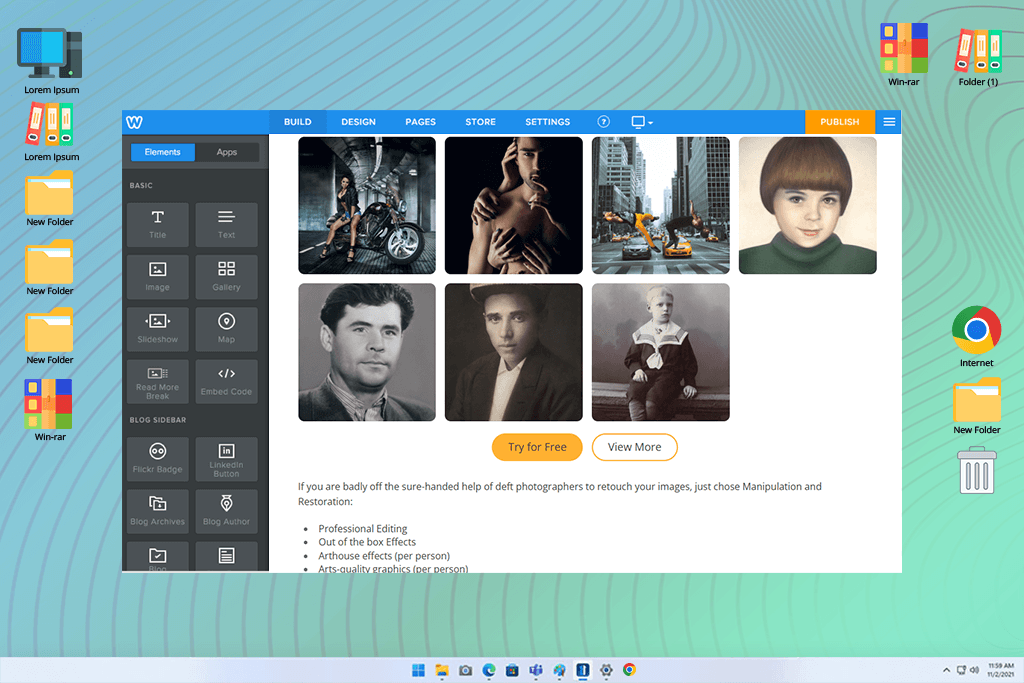Switch to the Apps tab
This screenshot has width=1024, height=683.
pyautogui.click(x=227, y=152)
